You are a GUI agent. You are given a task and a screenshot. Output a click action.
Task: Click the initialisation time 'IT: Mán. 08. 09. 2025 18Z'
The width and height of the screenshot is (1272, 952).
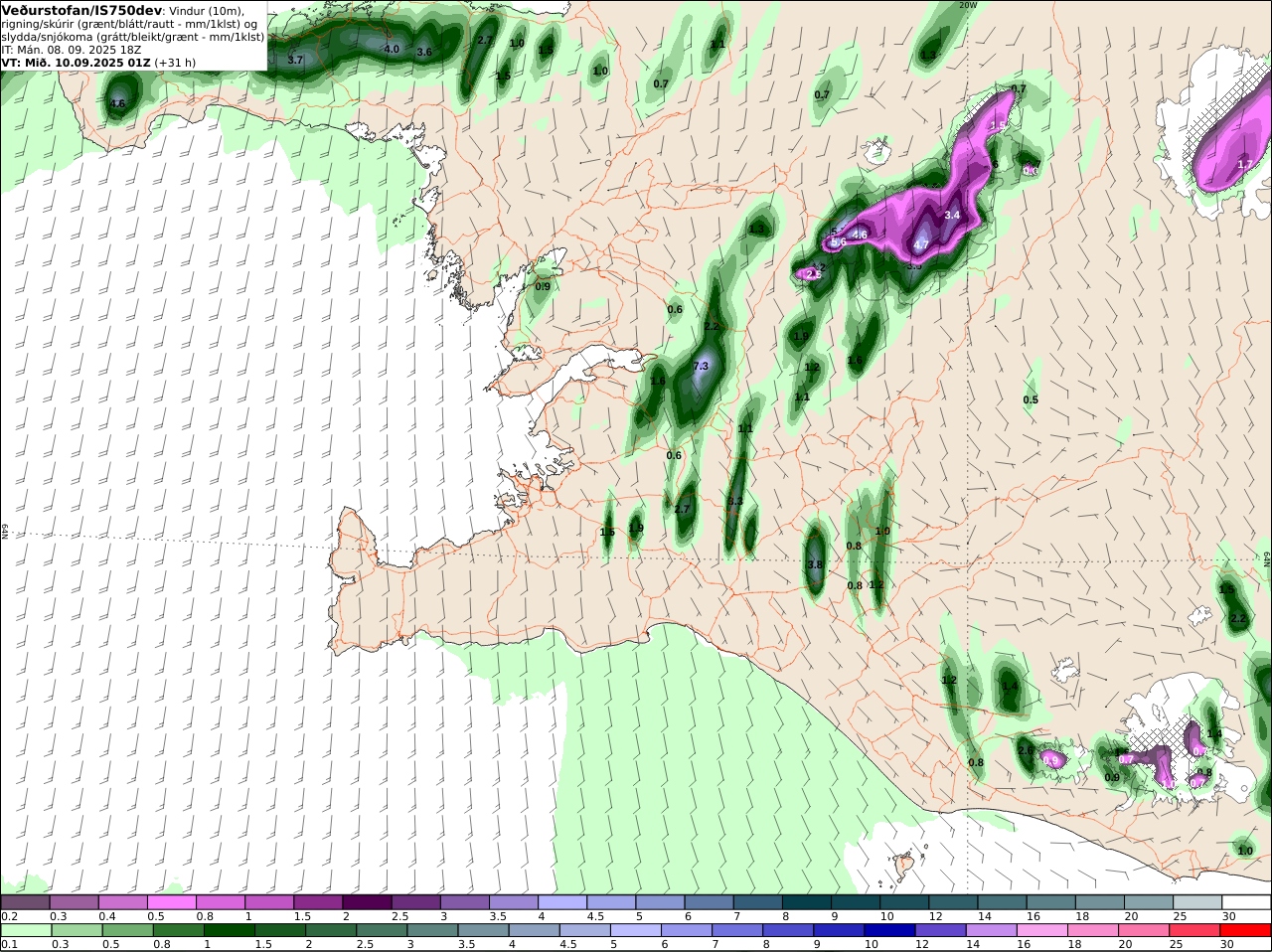coord(71,50)
